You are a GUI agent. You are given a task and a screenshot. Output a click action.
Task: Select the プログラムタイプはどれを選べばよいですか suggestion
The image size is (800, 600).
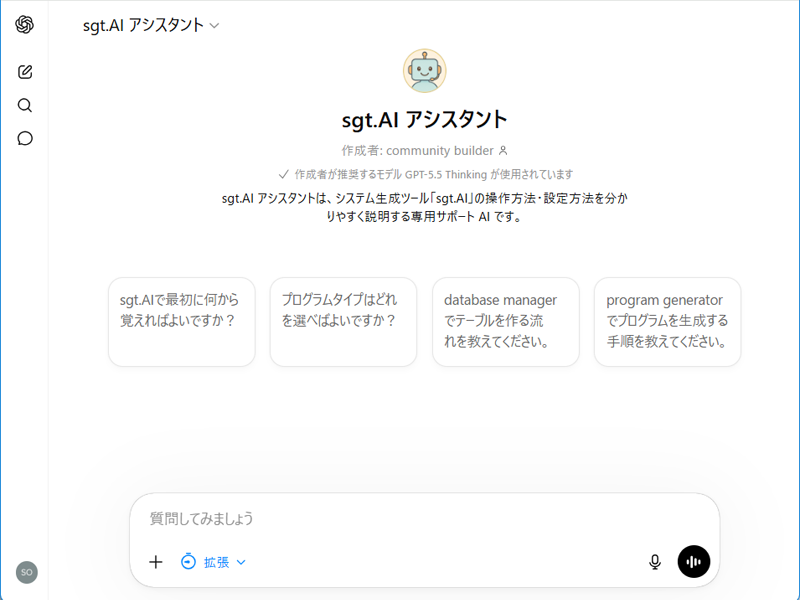(x=343, y=322)
